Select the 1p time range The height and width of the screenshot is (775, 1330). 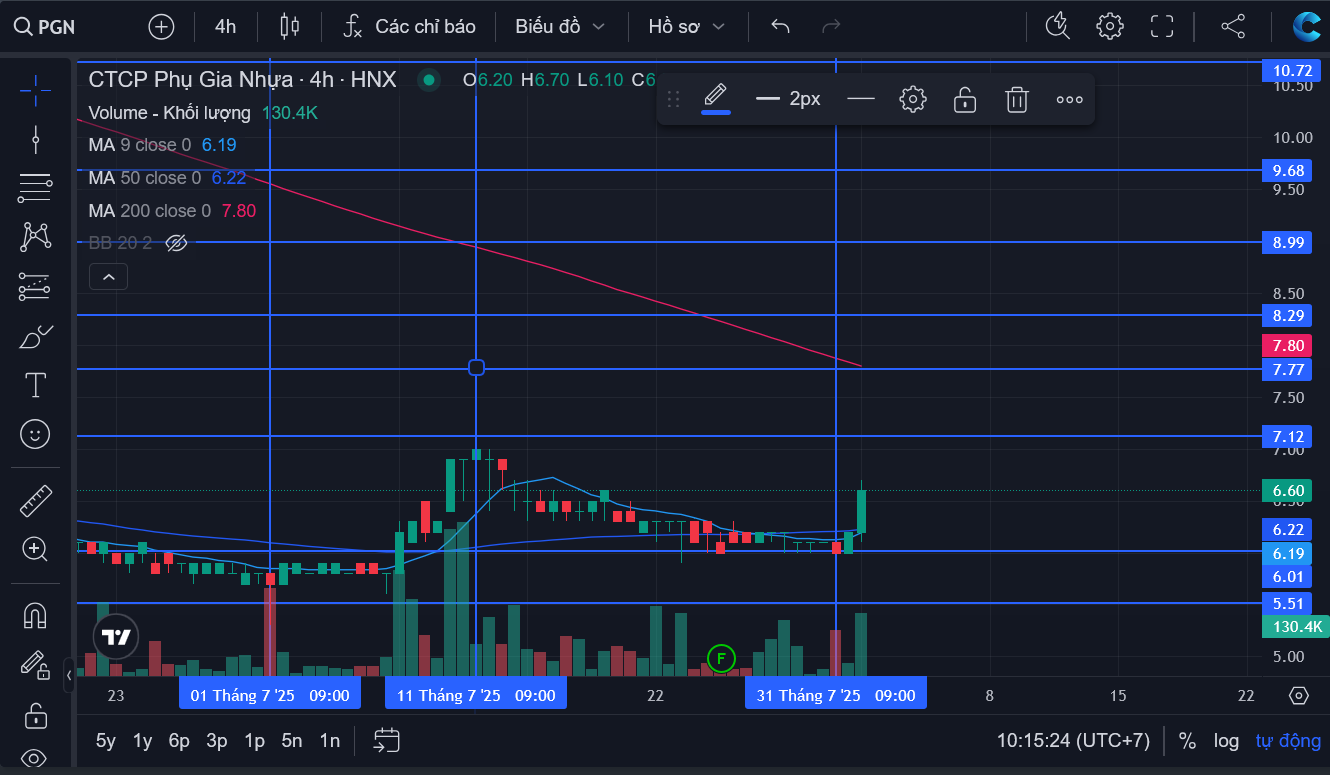(254, 741)
